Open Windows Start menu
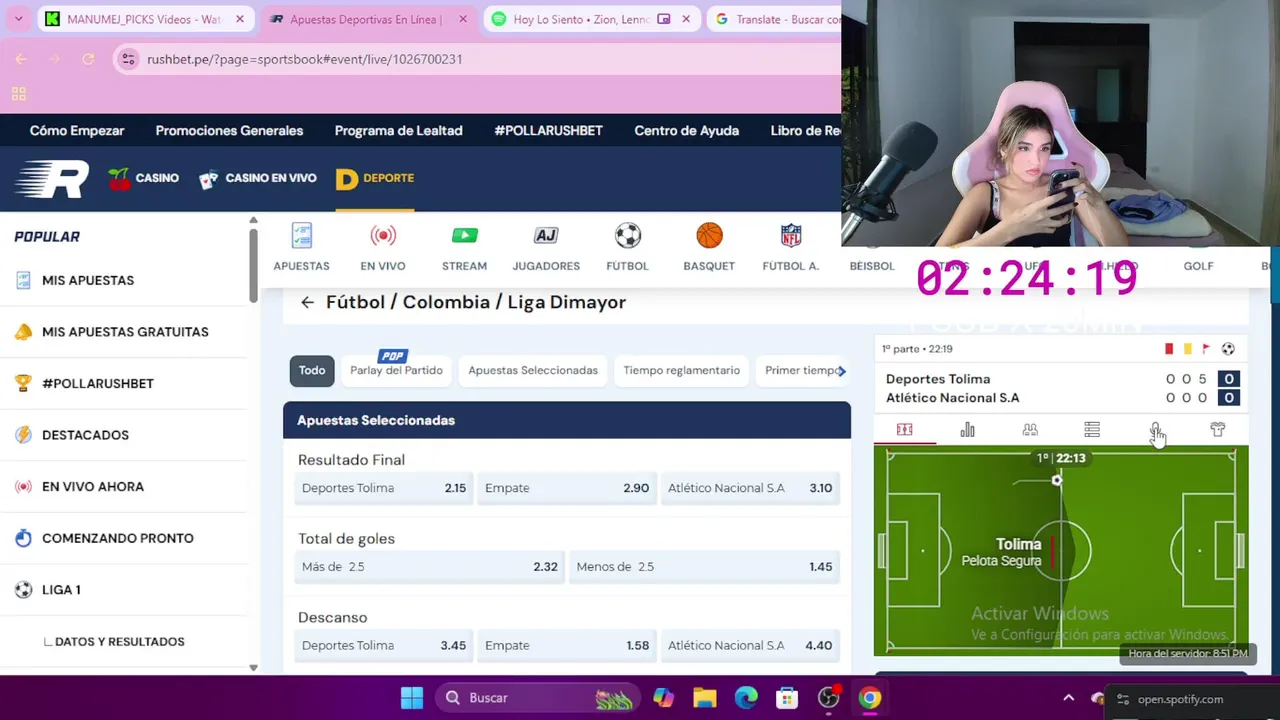 (411, 698)
